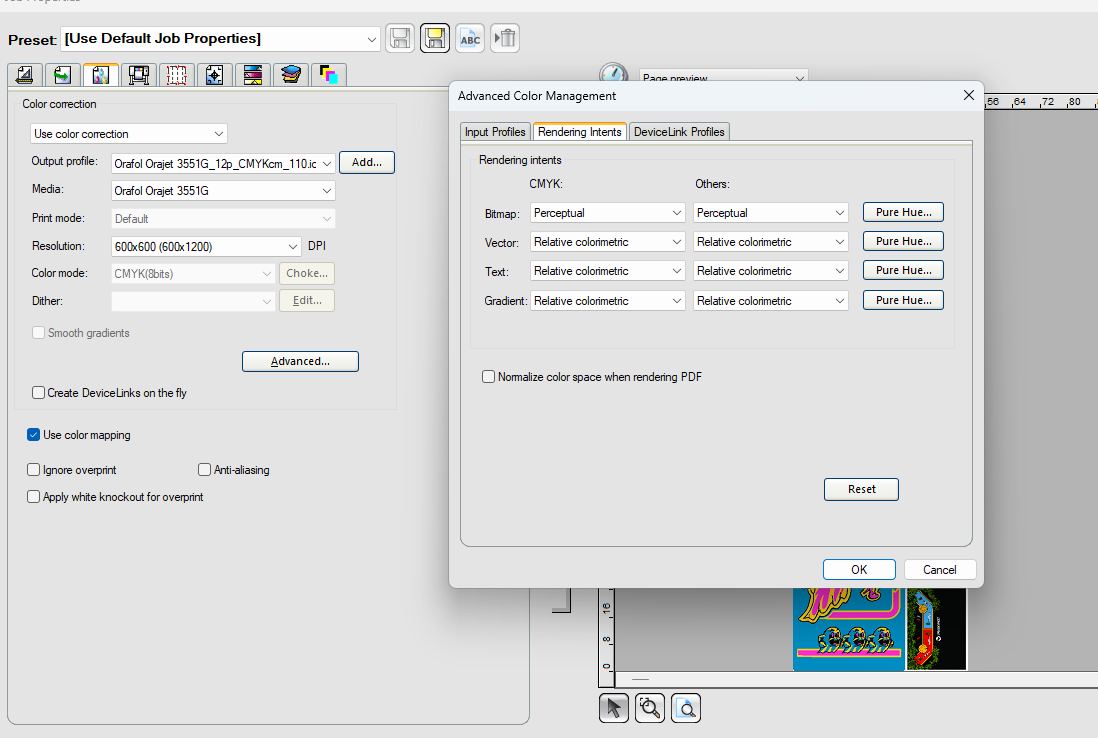Open Gradient Others rendering intent dropdown
The height and width of the screenshot is (738, 1098).
tap(770, 301)
